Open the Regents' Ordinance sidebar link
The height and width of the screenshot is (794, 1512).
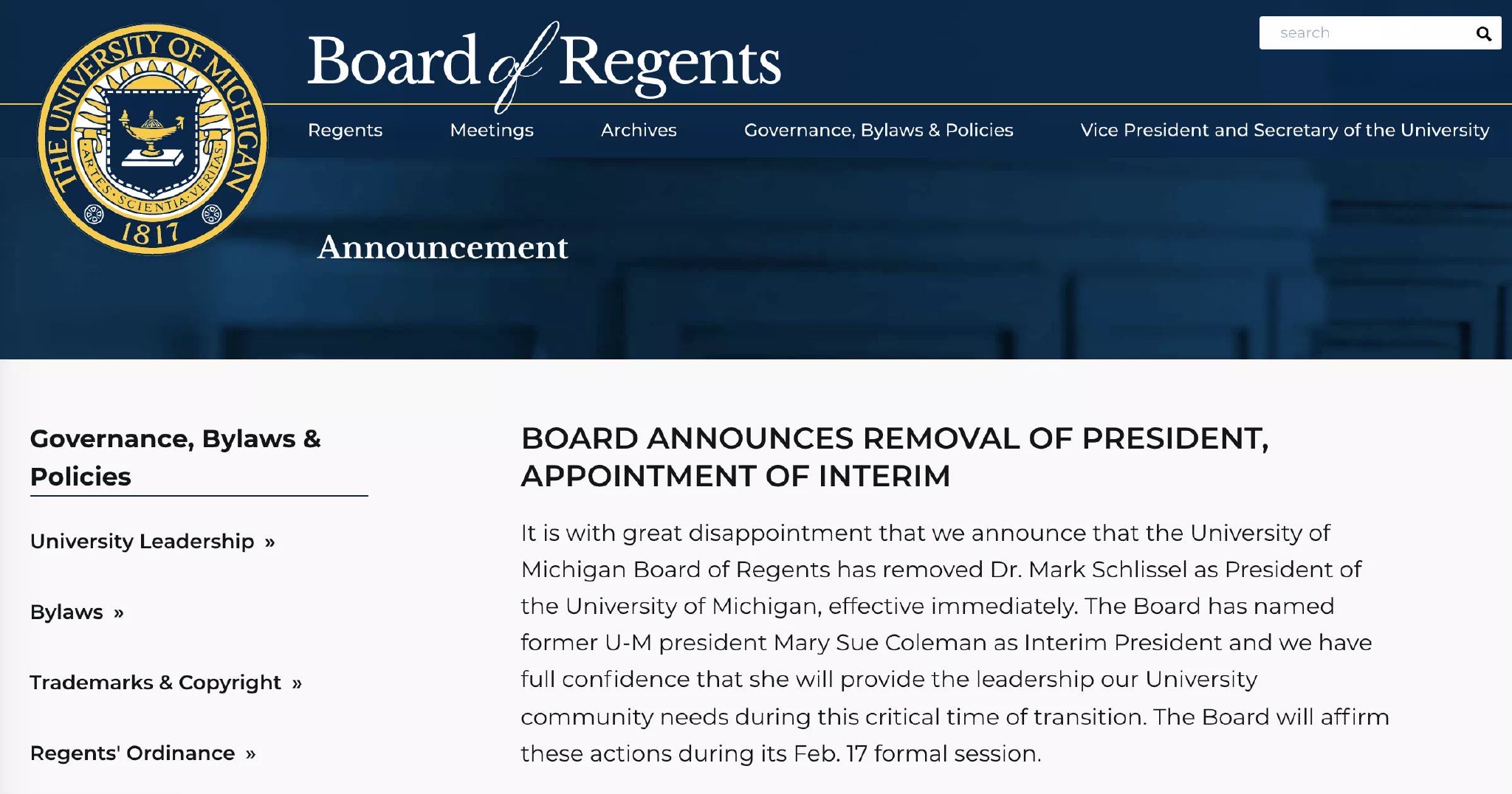coord(133,753)
